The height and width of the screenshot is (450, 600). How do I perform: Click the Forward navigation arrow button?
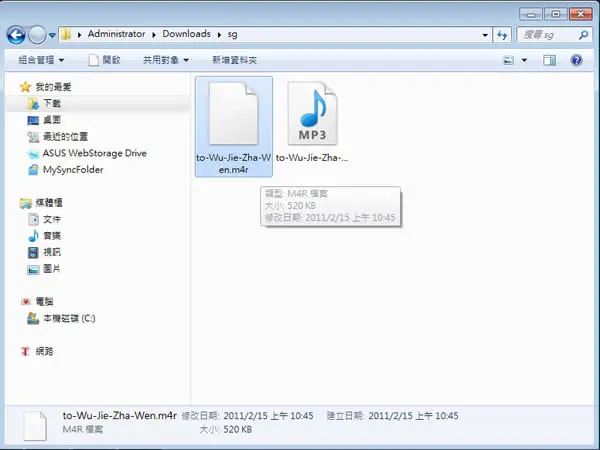[37, 35]
